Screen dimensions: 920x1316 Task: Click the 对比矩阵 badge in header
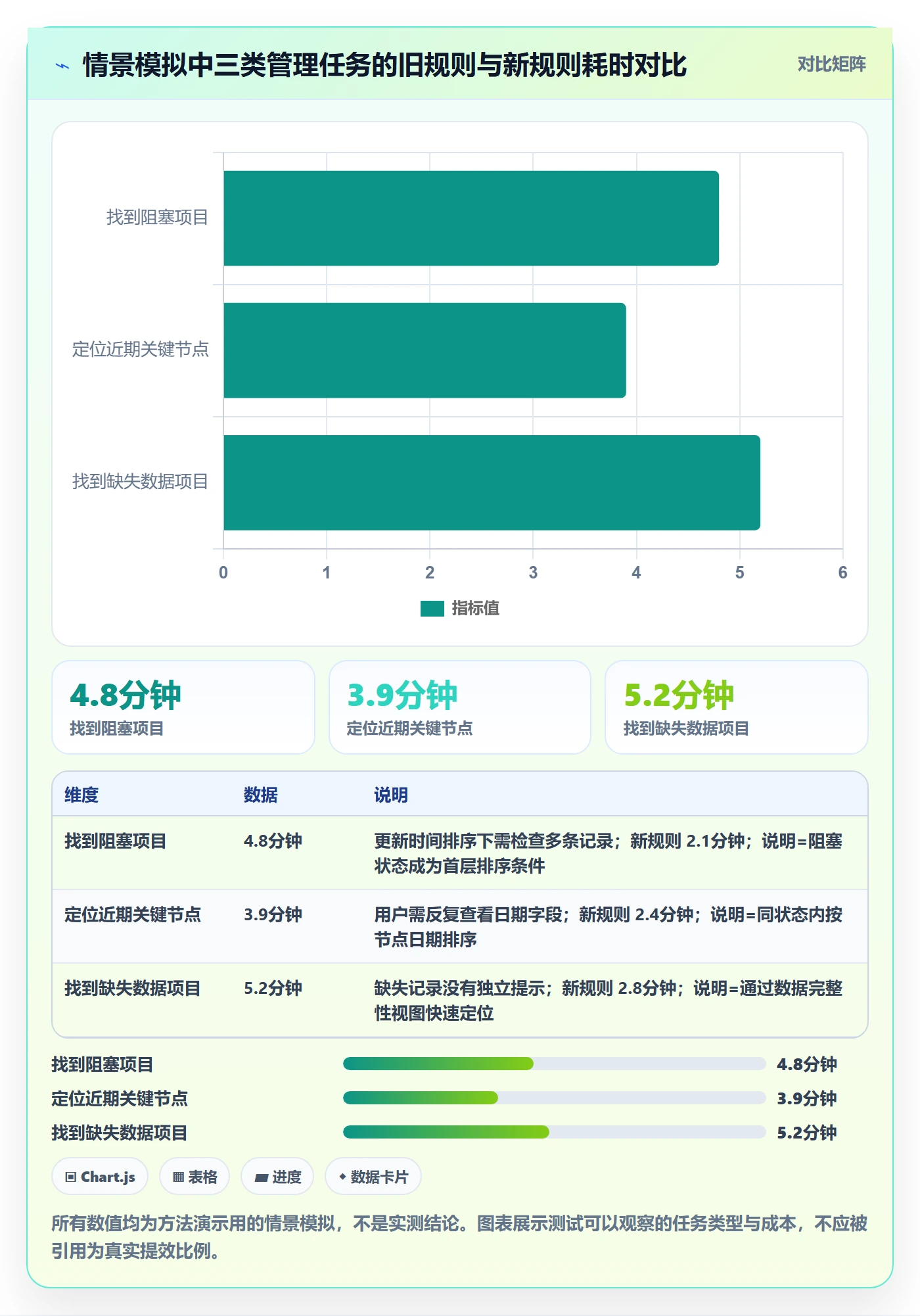coord(831,64)
